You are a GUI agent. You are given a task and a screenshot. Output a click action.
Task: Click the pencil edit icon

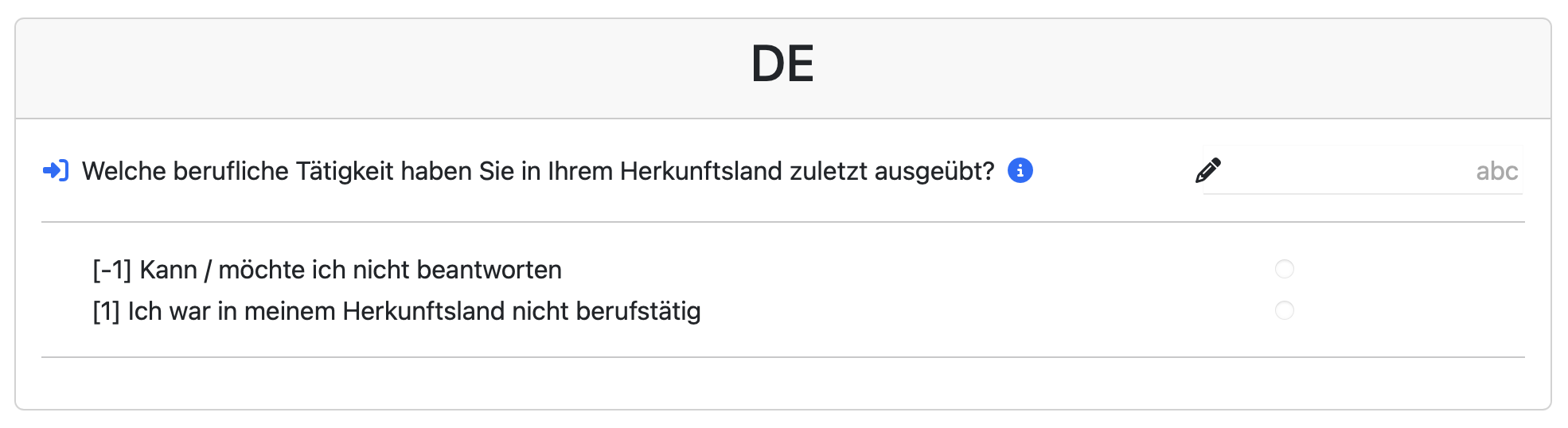point(1207,170)
